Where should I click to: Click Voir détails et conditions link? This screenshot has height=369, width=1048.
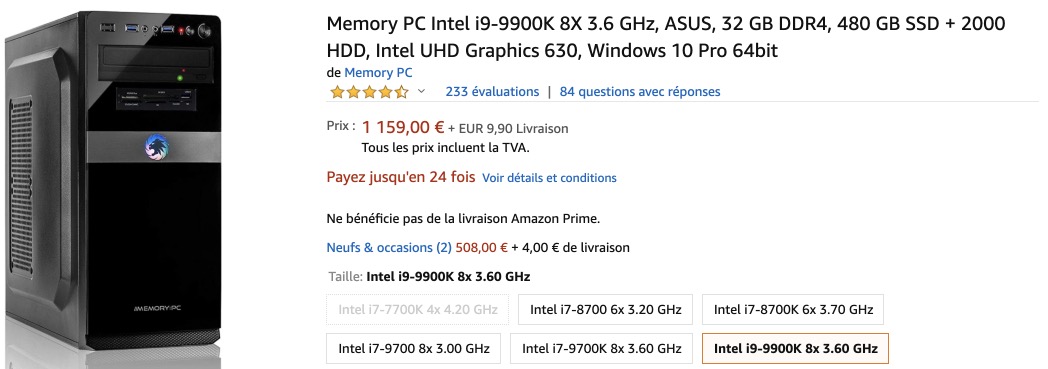coord(549,178)
